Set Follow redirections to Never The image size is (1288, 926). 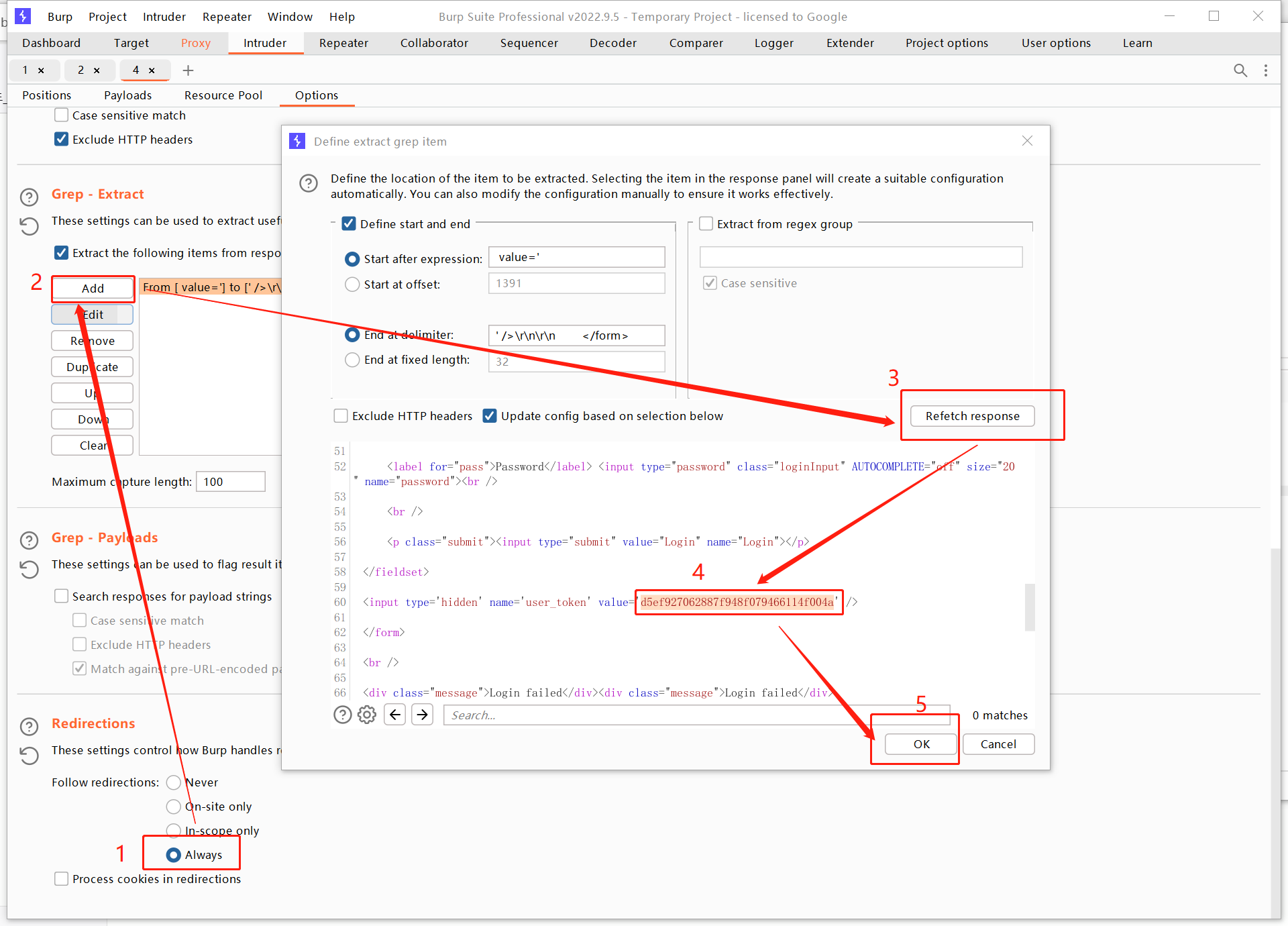pos(174,782)
